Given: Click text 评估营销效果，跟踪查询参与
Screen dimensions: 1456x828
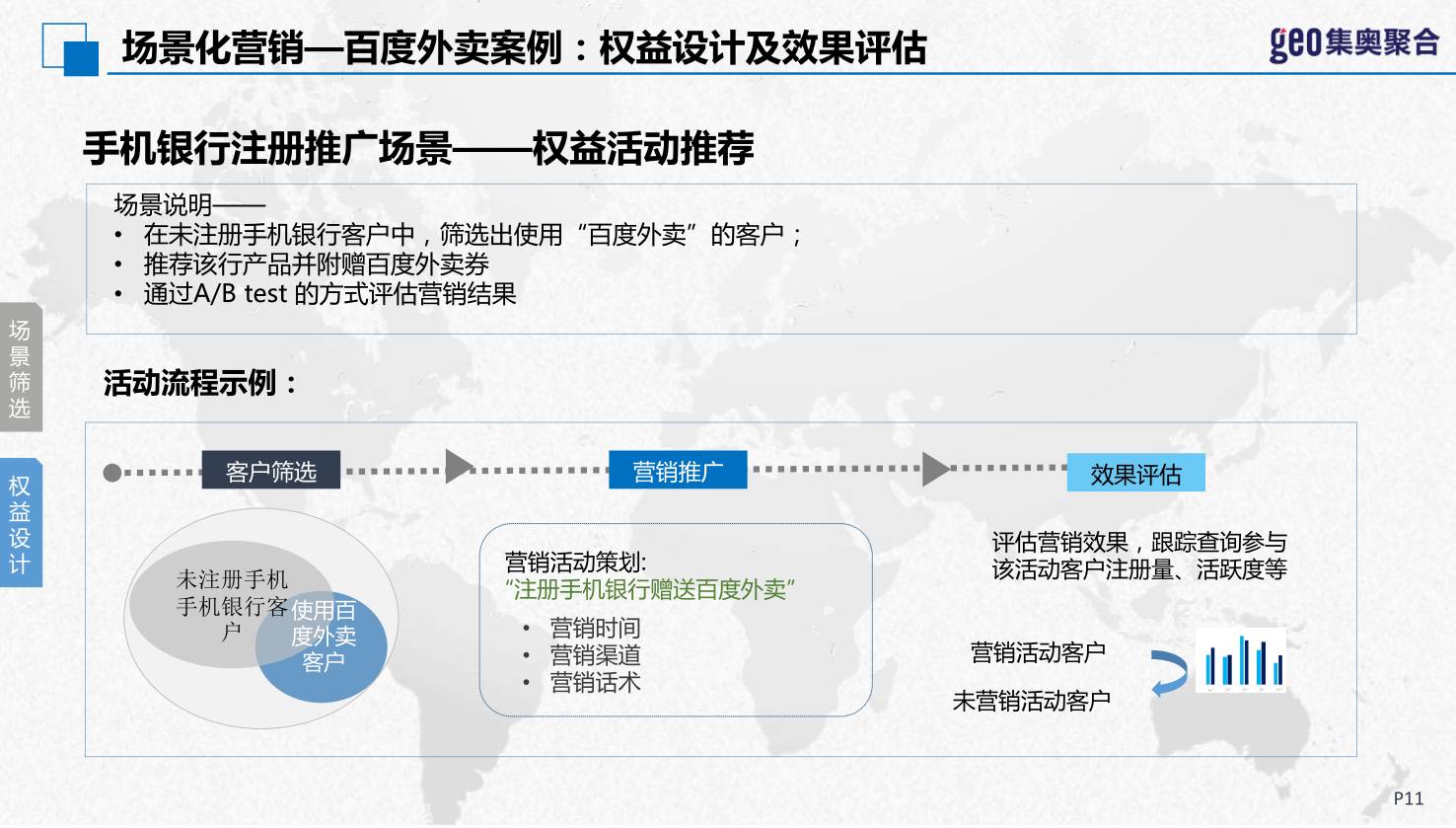Looking at the screenshot, I should coord(1139,543).
